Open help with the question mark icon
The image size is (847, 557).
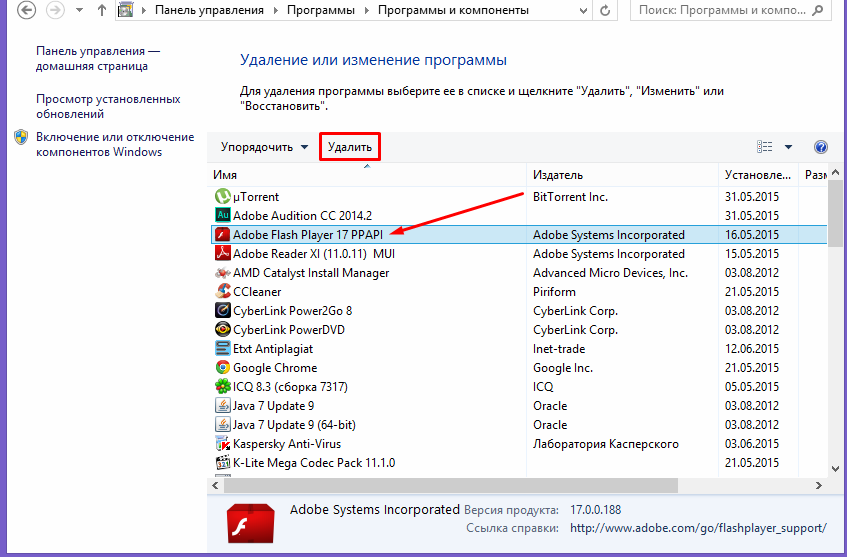(x=821, y=147)
